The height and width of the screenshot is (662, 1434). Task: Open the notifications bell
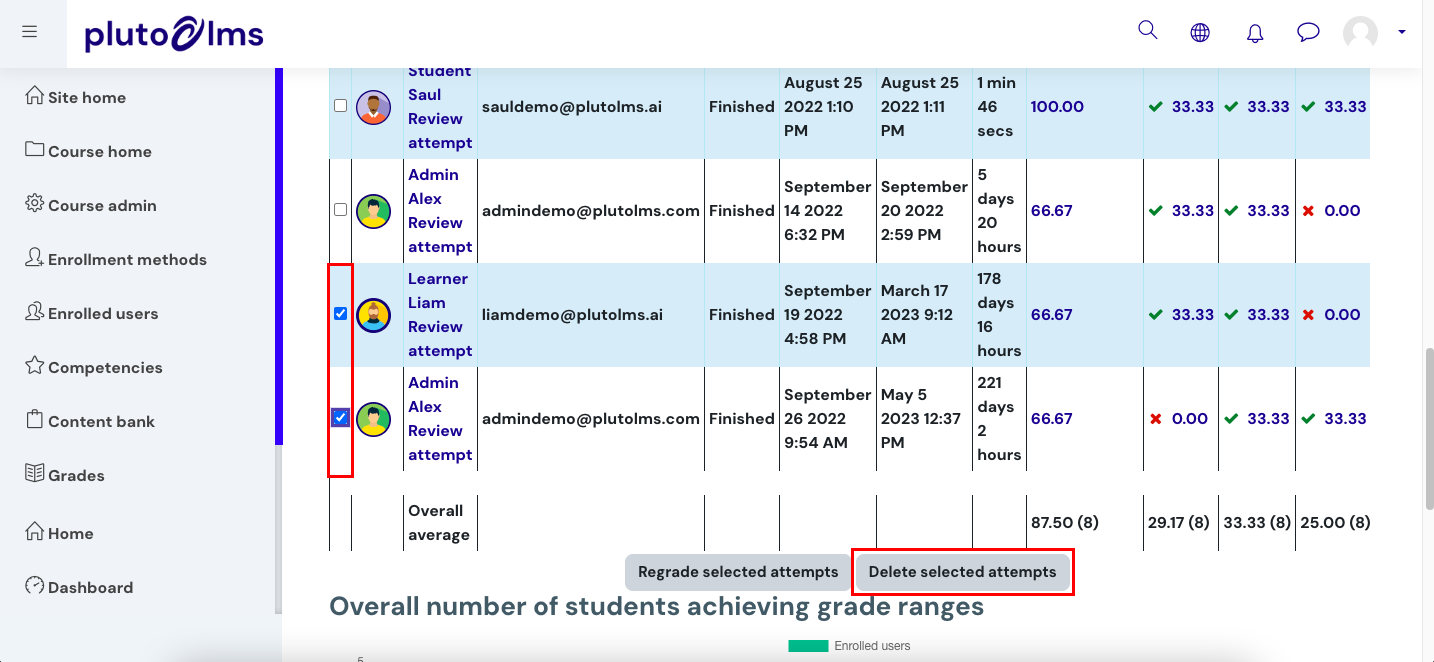point(1255,33)
